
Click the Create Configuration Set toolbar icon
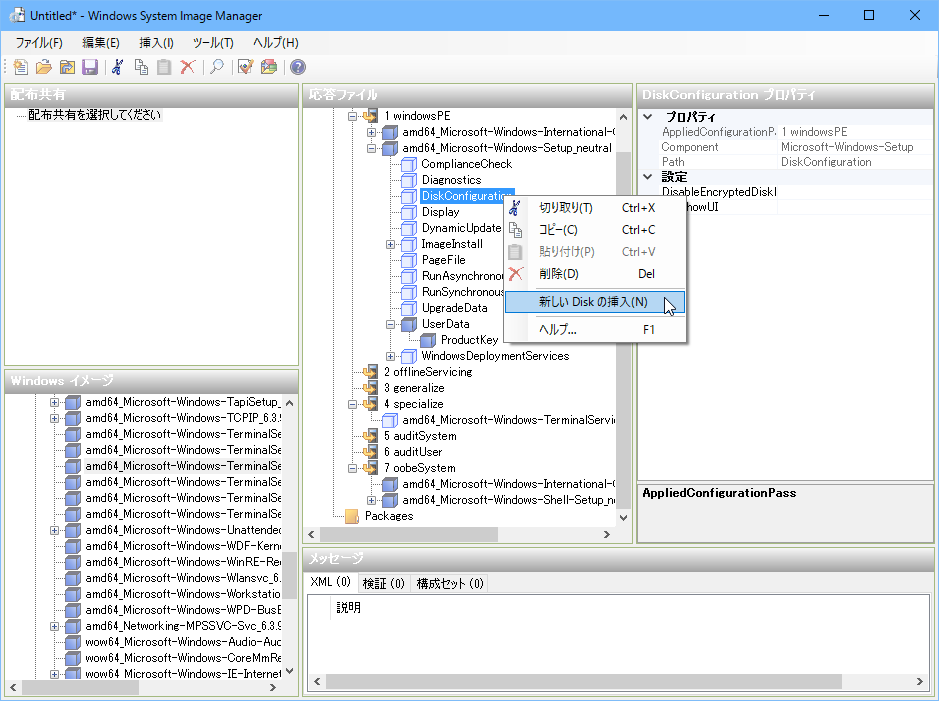point(269,67)
